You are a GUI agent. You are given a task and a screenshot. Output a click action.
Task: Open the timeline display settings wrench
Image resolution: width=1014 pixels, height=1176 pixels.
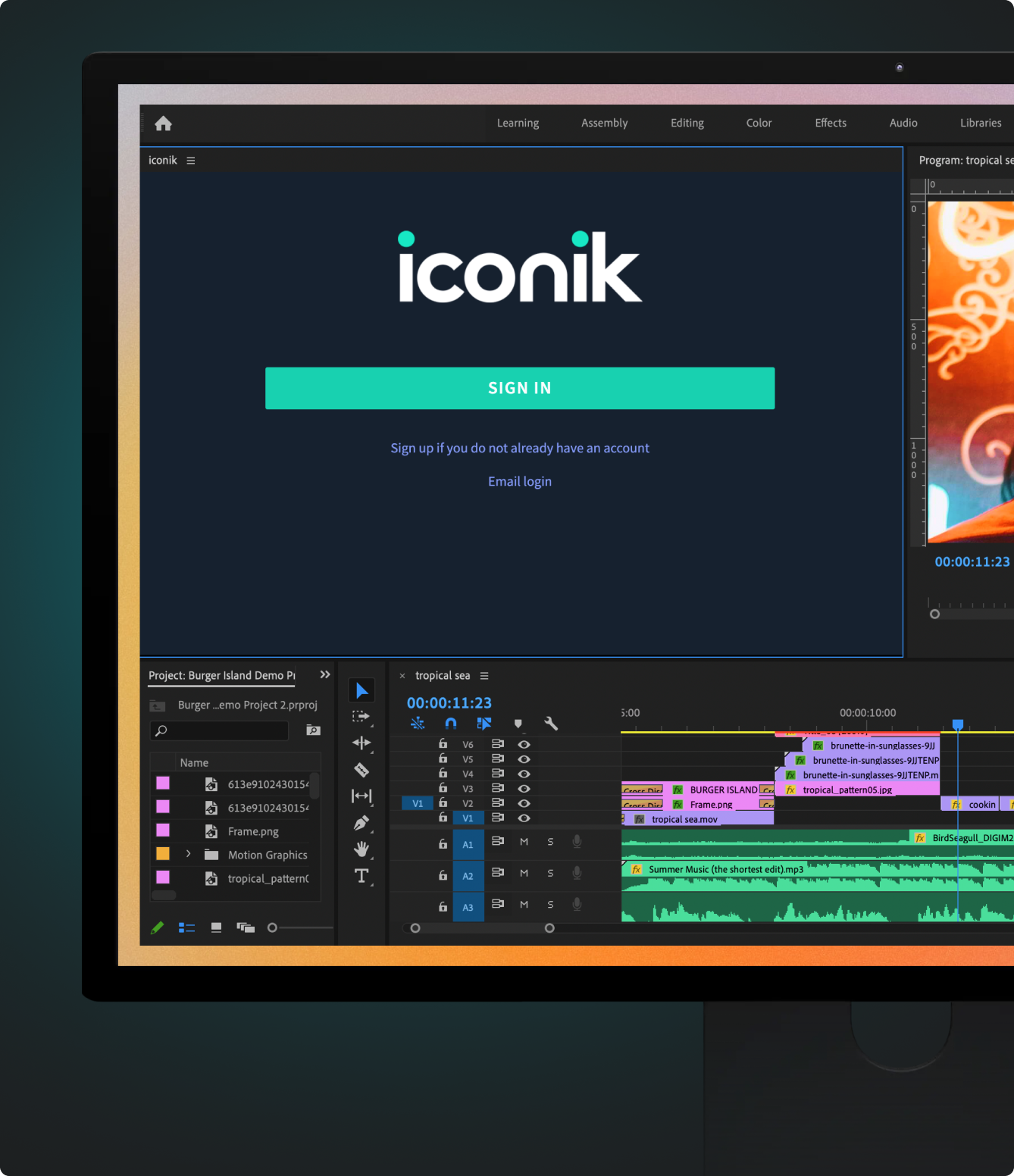tap(551, 724)
